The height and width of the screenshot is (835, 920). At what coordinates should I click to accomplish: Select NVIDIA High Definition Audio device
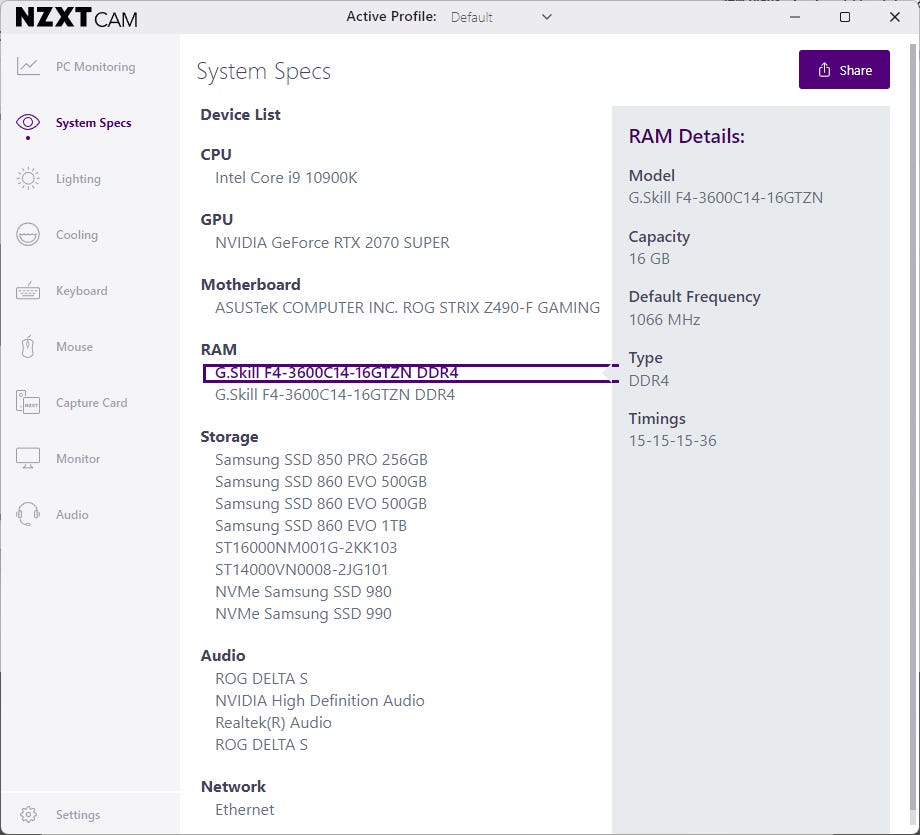[320, 700]
